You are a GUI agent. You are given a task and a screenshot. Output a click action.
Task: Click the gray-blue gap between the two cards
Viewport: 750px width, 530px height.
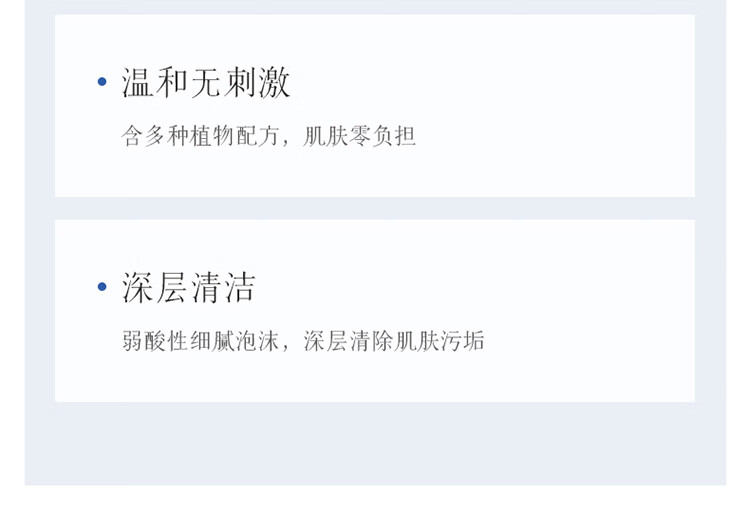point(375,208)
